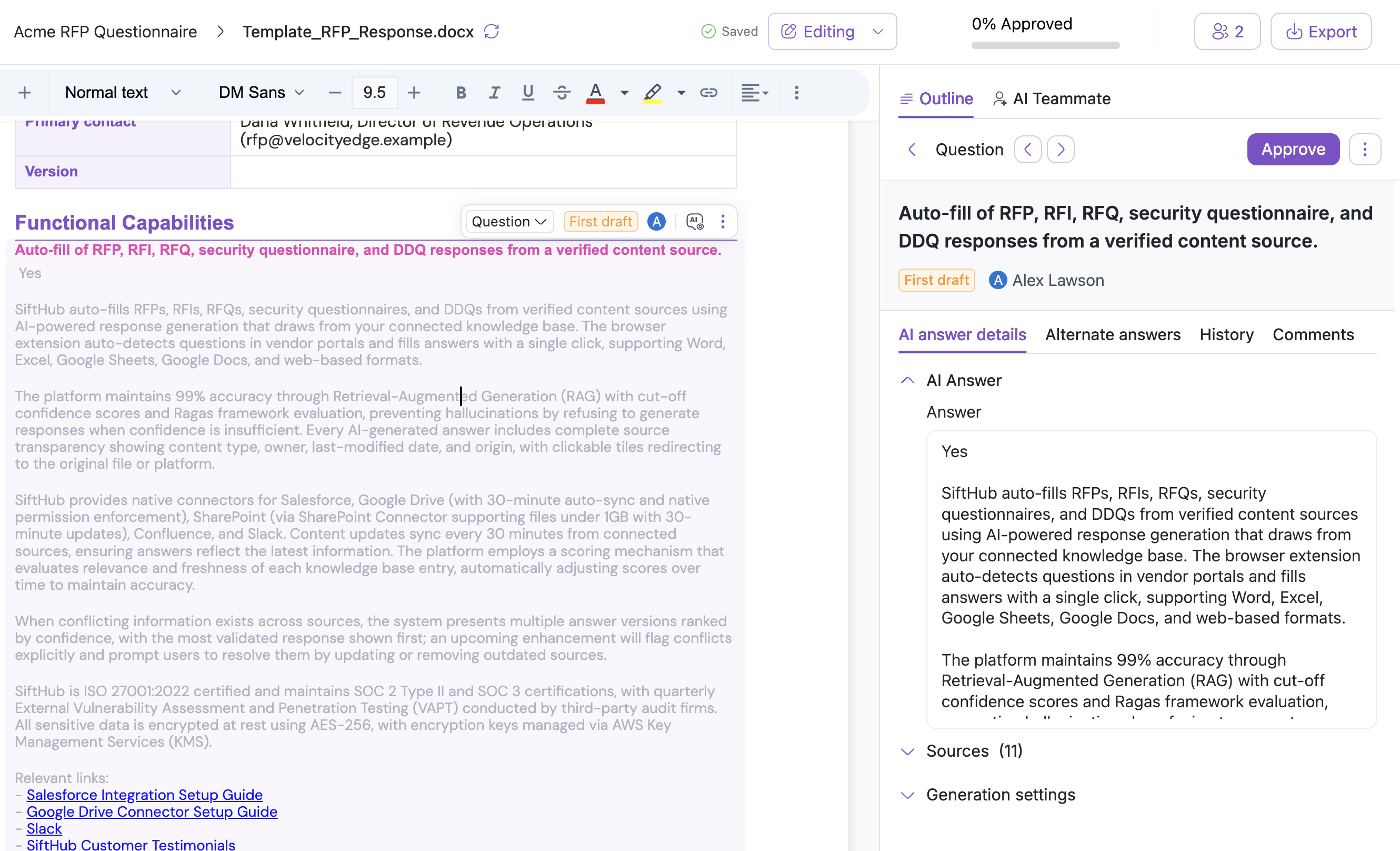This screenshot has width=1400, height=851.
Task: Toggle italic formatting
Action: 494,93
